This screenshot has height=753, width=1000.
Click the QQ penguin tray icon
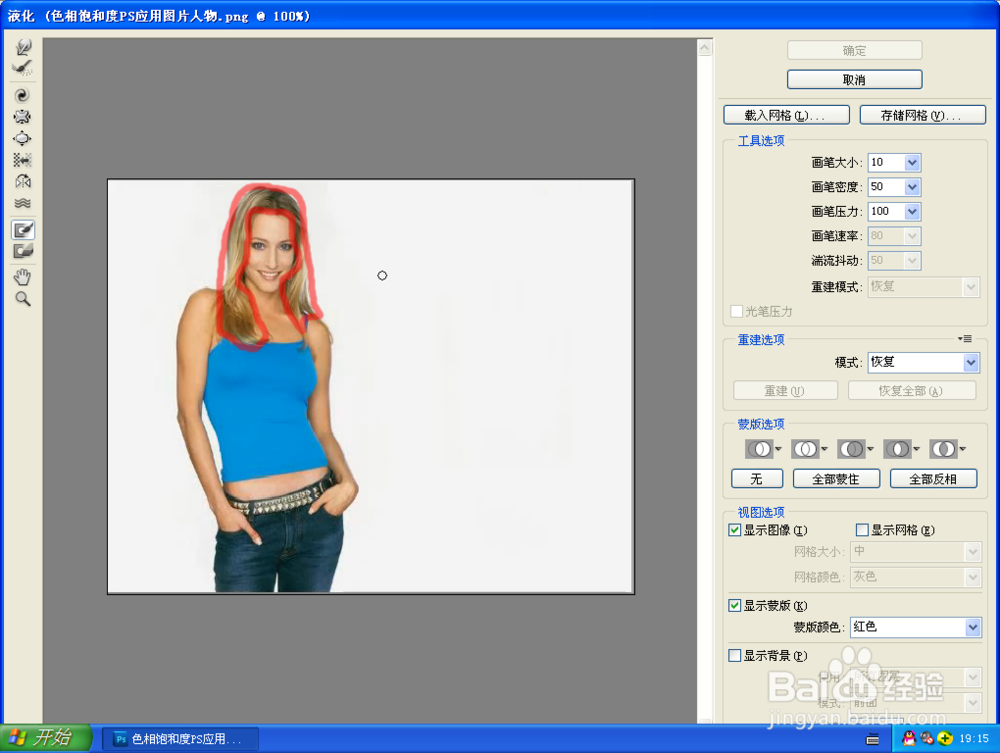click(909, 738)
